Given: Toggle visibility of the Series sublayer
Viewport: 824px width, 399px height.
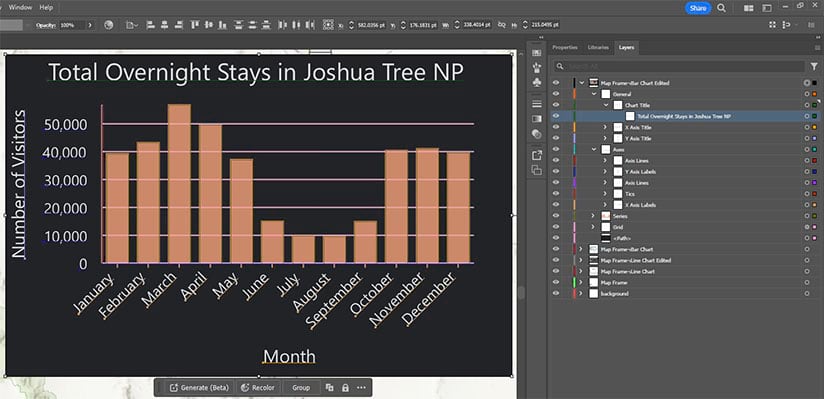Looking at the screenshot, I should 556,216.
